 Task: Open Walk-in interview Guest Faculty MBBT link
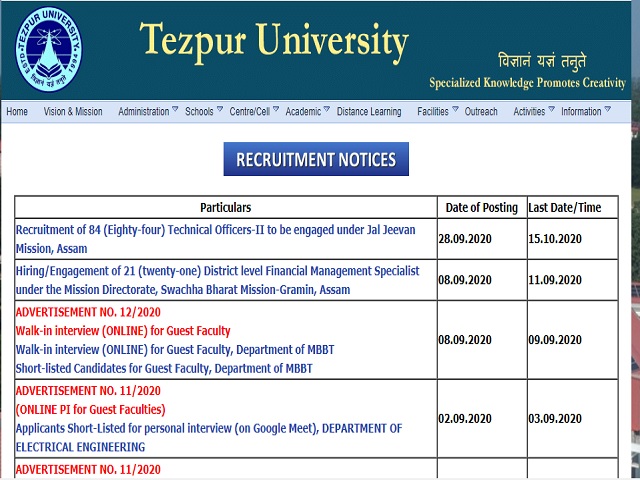point(175,350)
